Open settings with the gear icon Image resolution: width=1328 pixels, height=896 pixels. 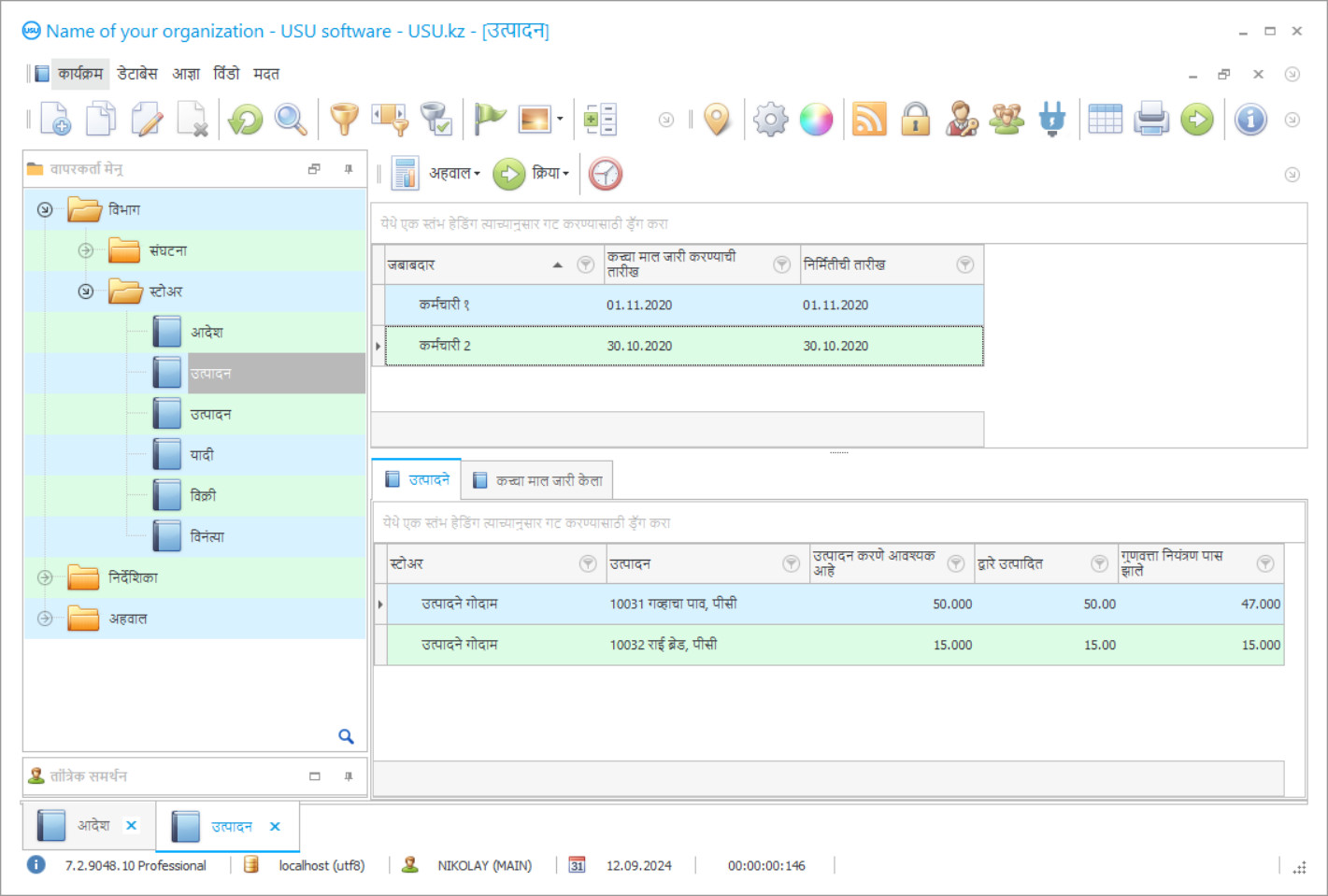771,120
